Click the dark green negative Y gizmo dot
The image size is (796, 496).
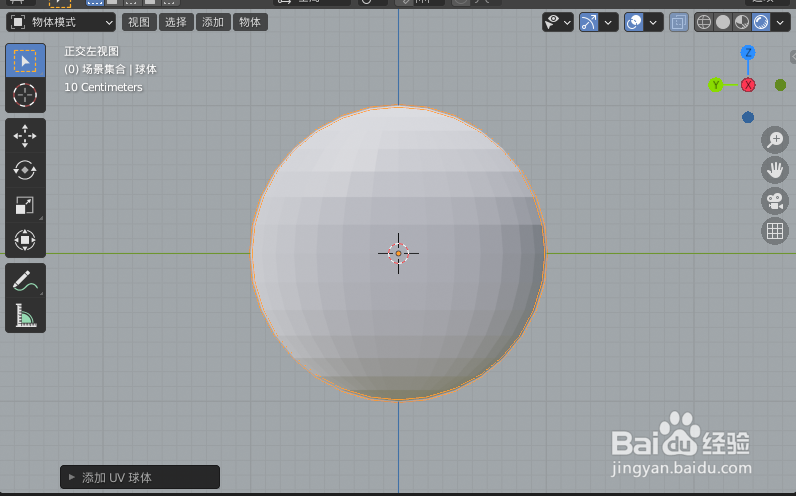780,85
